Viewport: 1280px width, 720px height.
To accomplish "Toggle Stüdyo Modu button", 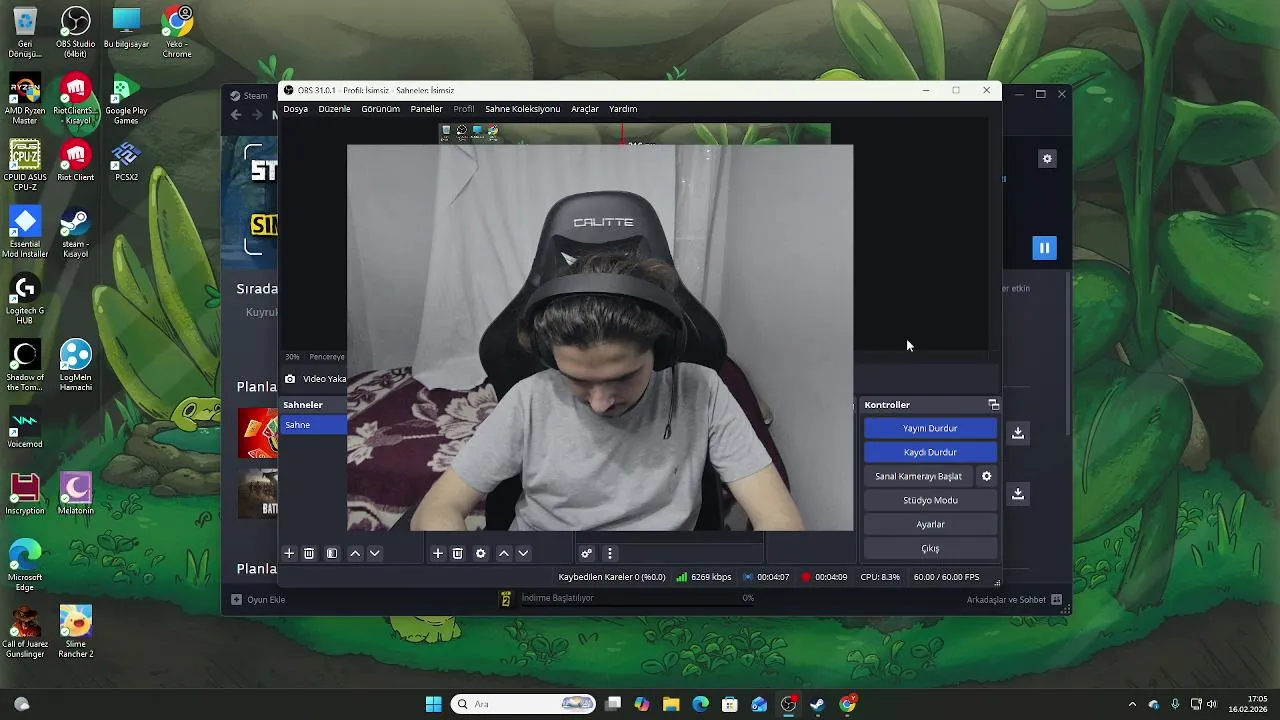I will coord(930,500).
